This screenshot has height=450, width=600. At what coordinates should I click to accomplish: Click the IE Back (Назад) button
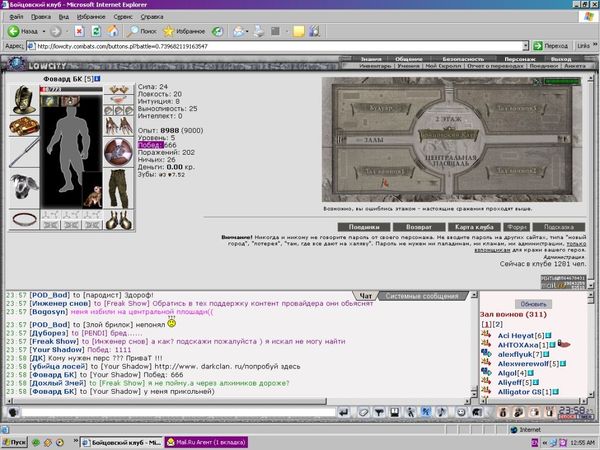click(23, 31)
